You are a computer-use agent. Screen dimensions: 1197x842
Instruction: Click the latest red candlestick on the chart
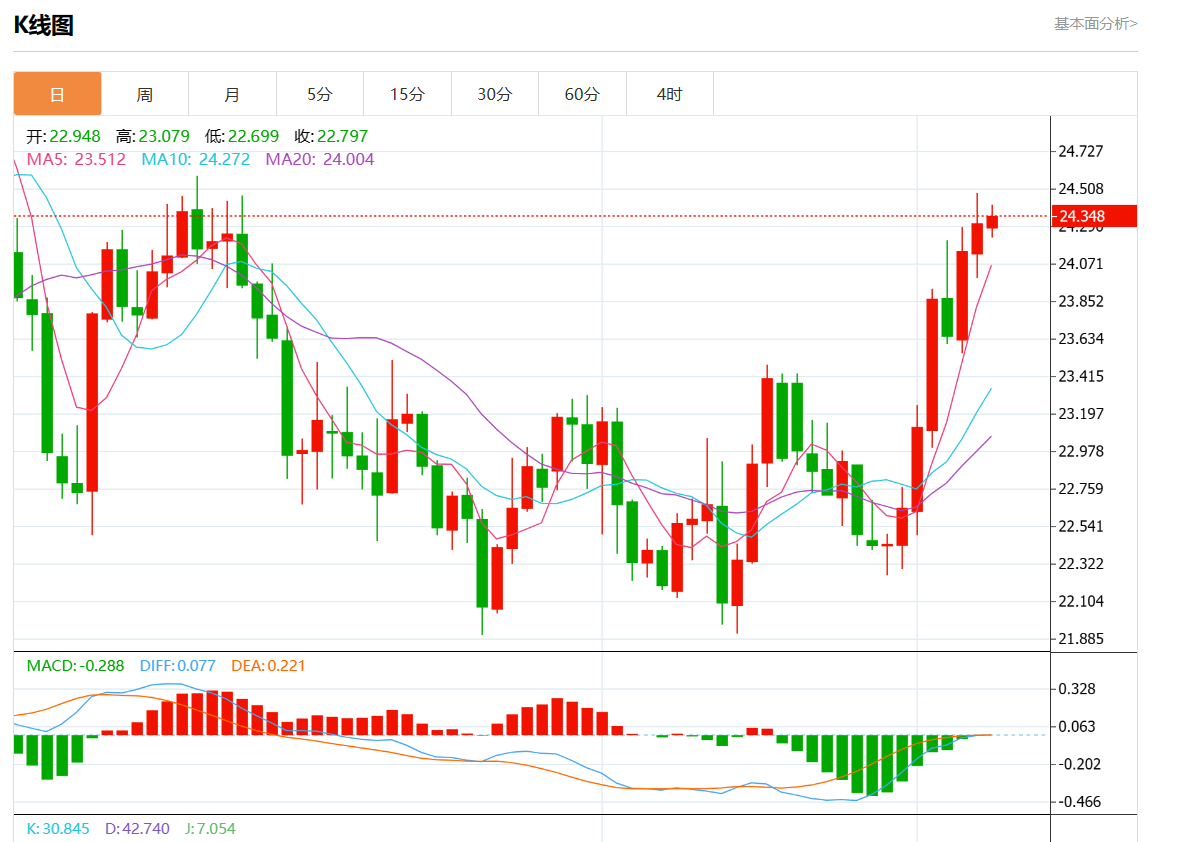[x=992, y=222]
